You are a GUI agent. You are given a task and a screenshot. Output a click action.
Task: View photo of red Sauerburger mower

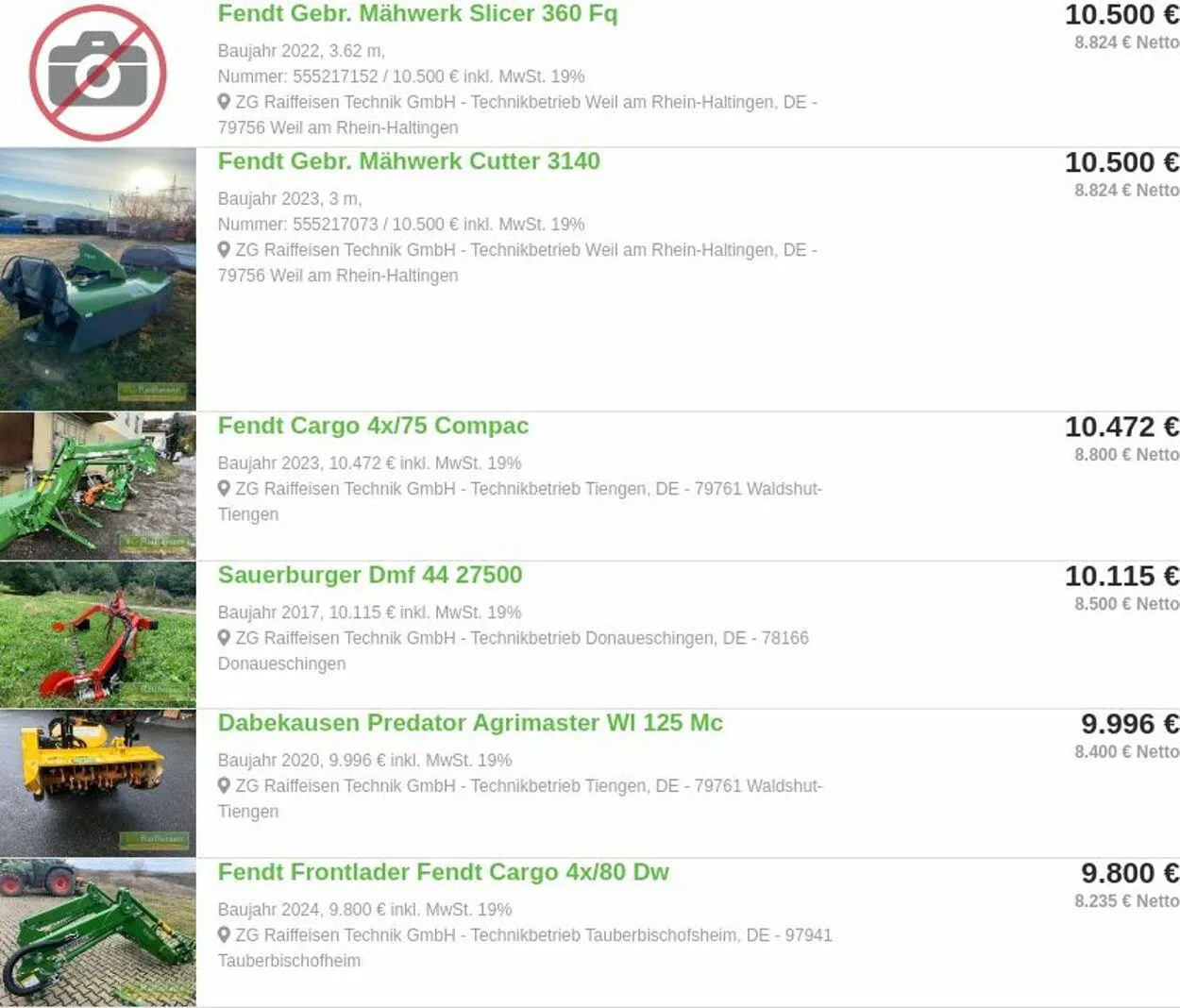coord(98,634)
